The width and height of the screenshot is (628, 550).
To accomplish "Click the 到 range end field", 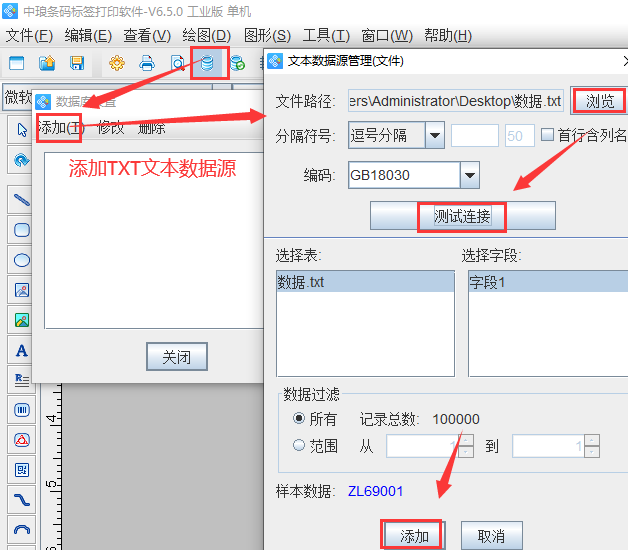I will click(x=548, y=445).
